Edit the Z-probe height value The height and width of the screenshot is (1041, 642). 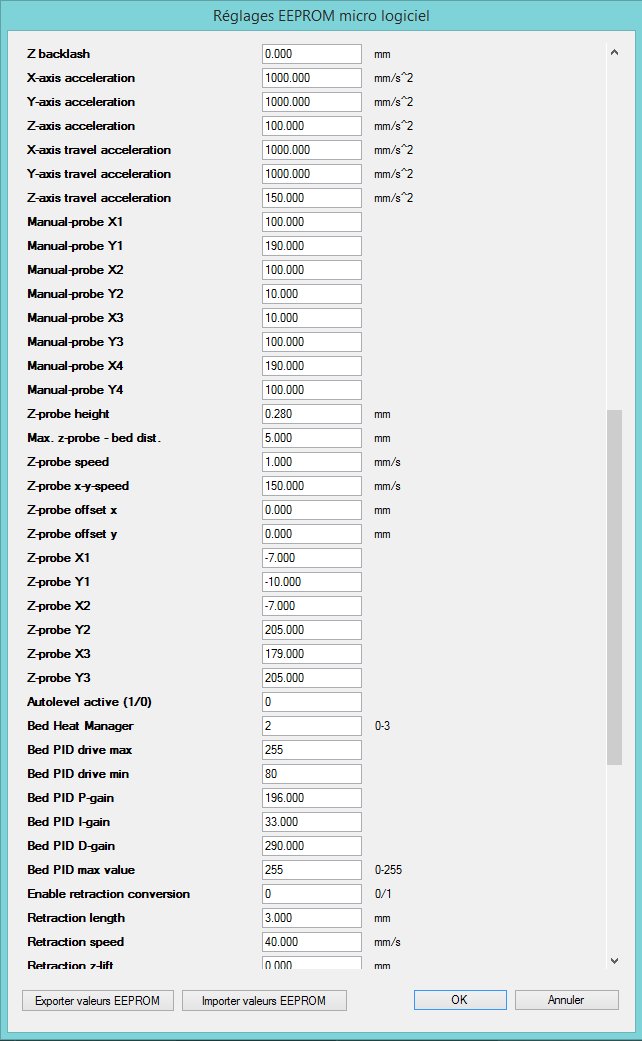click(x=311, y=414)
